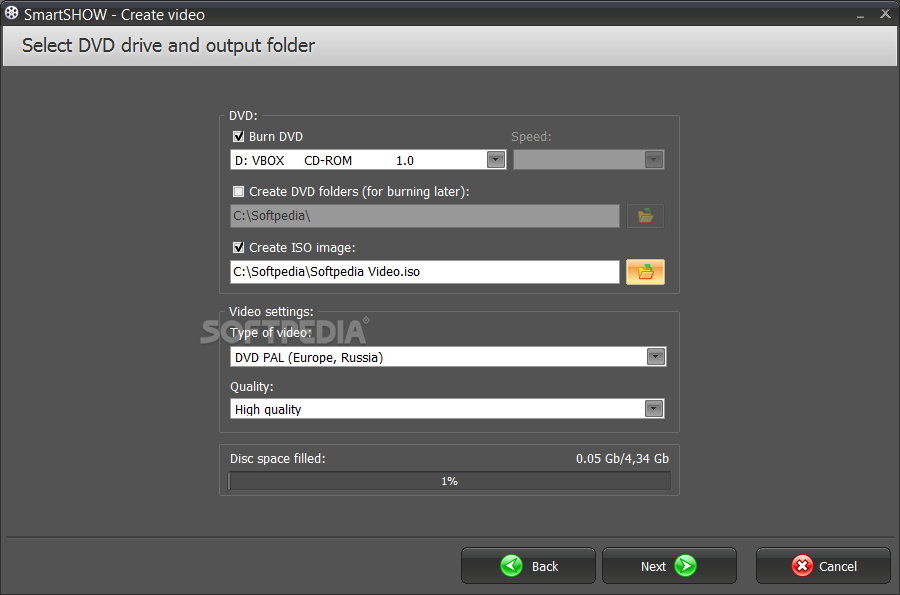Image resolution: width=900 pixels, height=595 pixels.
Task: Edit the ISO image path field
Action: 425,272
